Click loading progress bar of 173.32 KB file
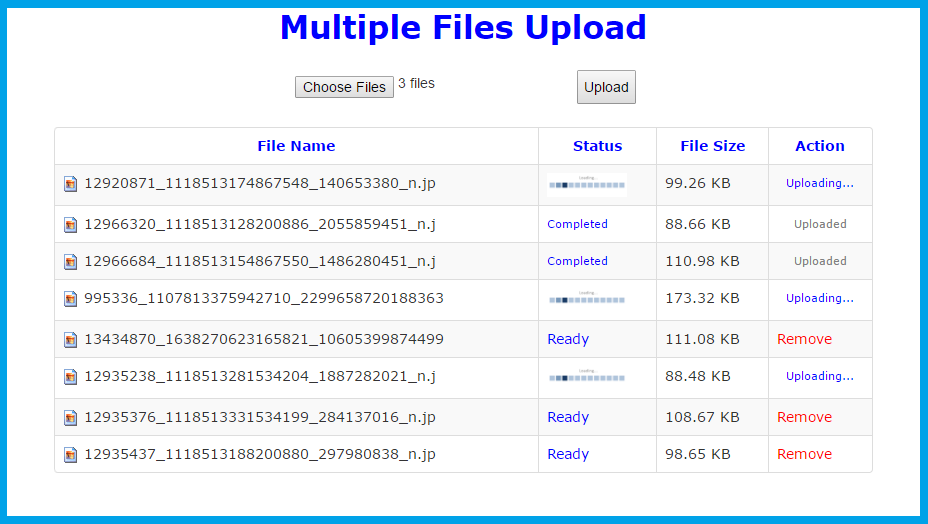Viewport: 928px width, 524px height. (586, 299)
